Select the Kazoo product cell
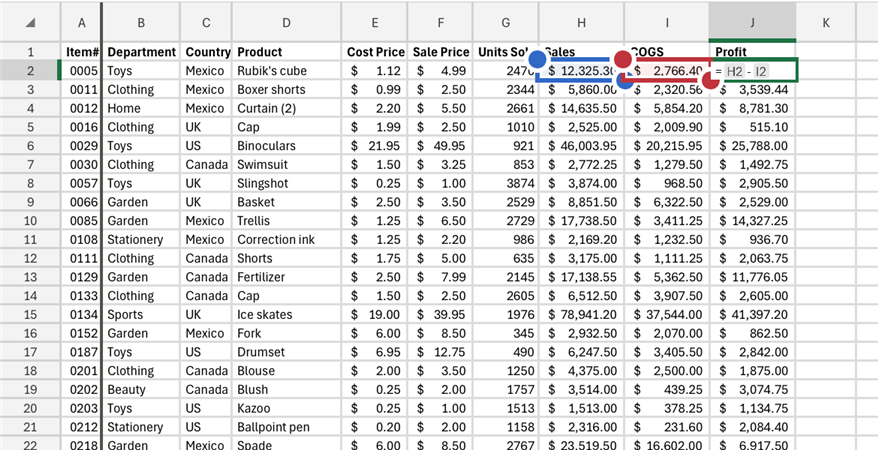 (x=286, y=408)
